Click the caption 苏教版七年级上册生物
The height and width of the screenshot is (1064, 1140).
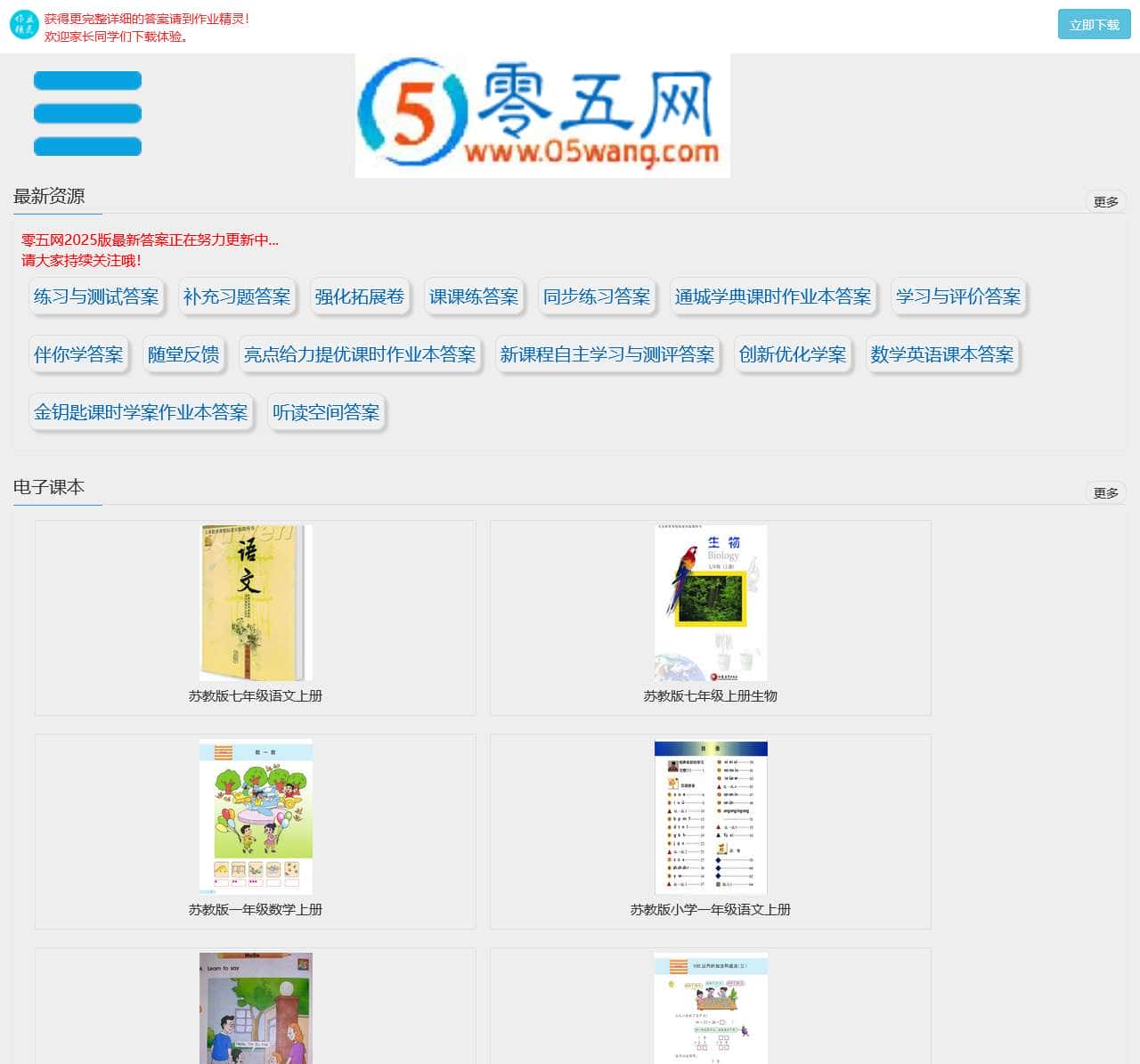tap(711, 696)
